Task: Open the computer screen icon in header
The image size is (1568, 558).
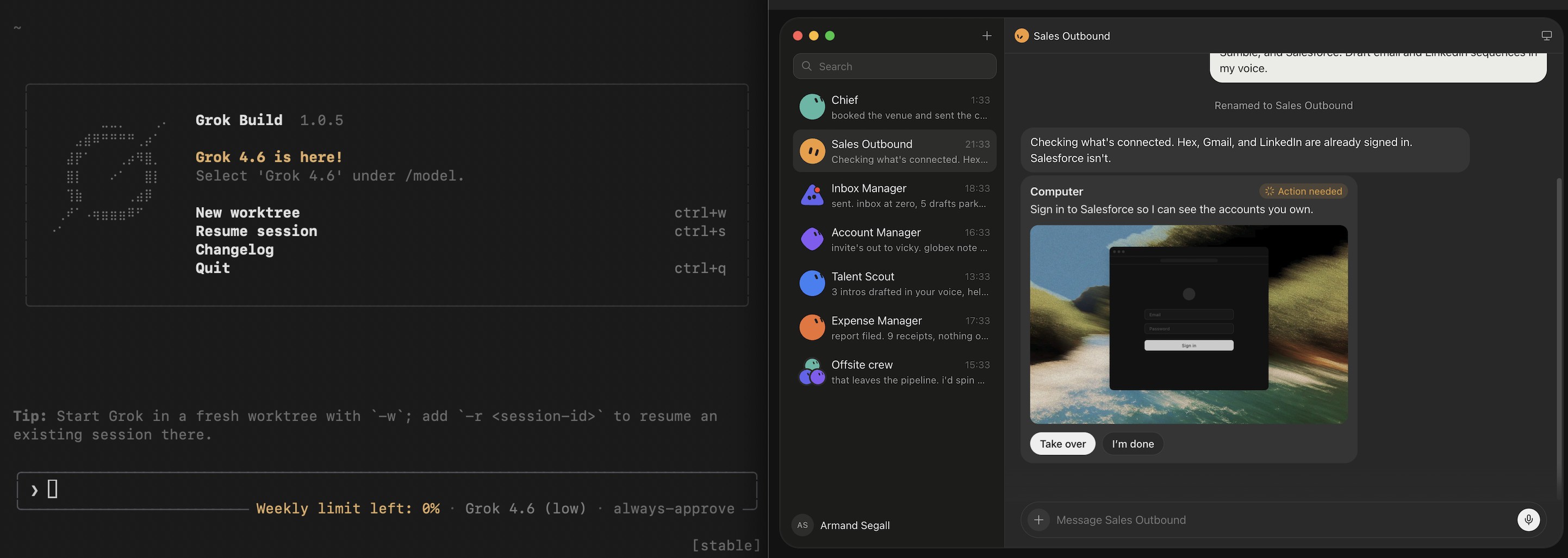Action: coord(1546,36)
